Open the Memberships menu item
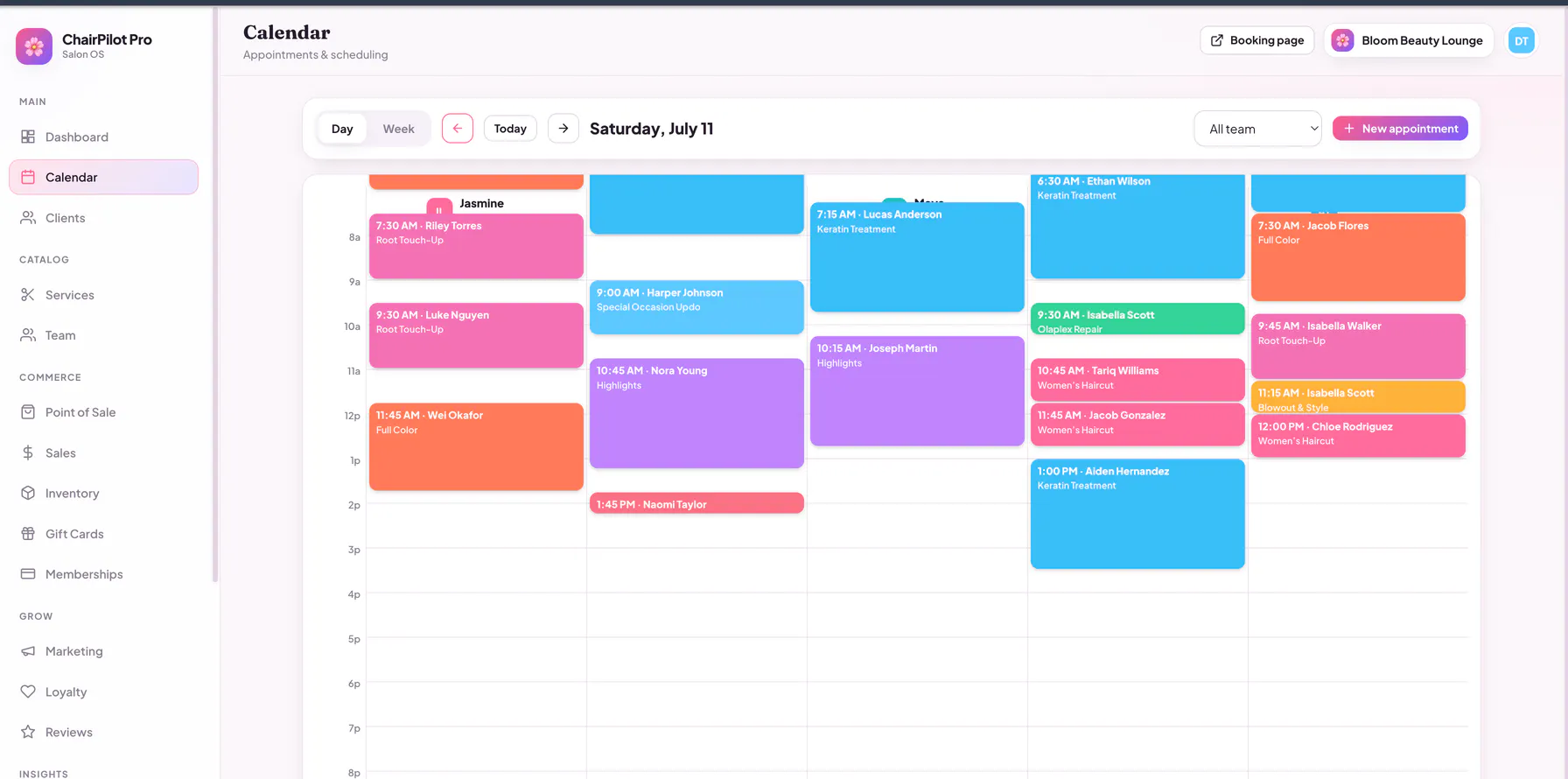The image size is (1568, 779). tap(103, 574)
